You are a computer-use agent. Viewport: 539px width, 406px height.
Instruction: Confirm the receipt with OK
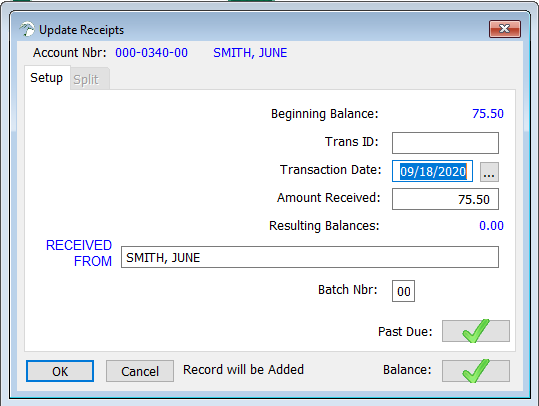coord(60,371)
